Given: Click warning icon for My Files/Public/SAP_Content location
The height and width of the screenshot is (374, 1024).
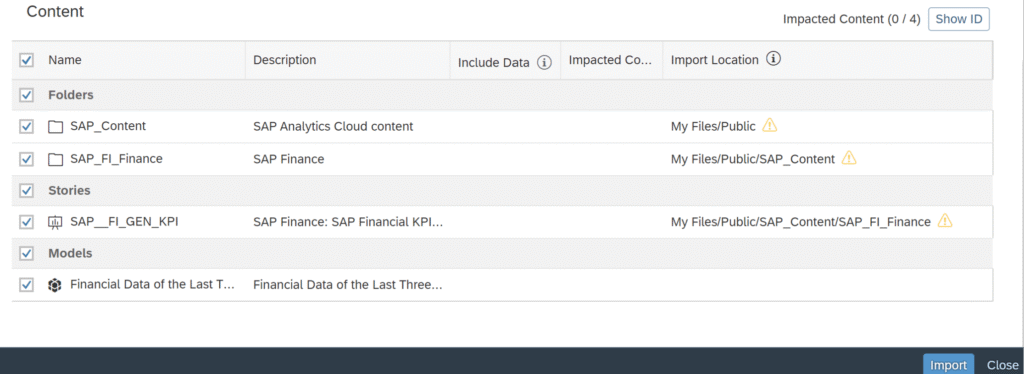Looking at the screenshot, I should (848, 158).
